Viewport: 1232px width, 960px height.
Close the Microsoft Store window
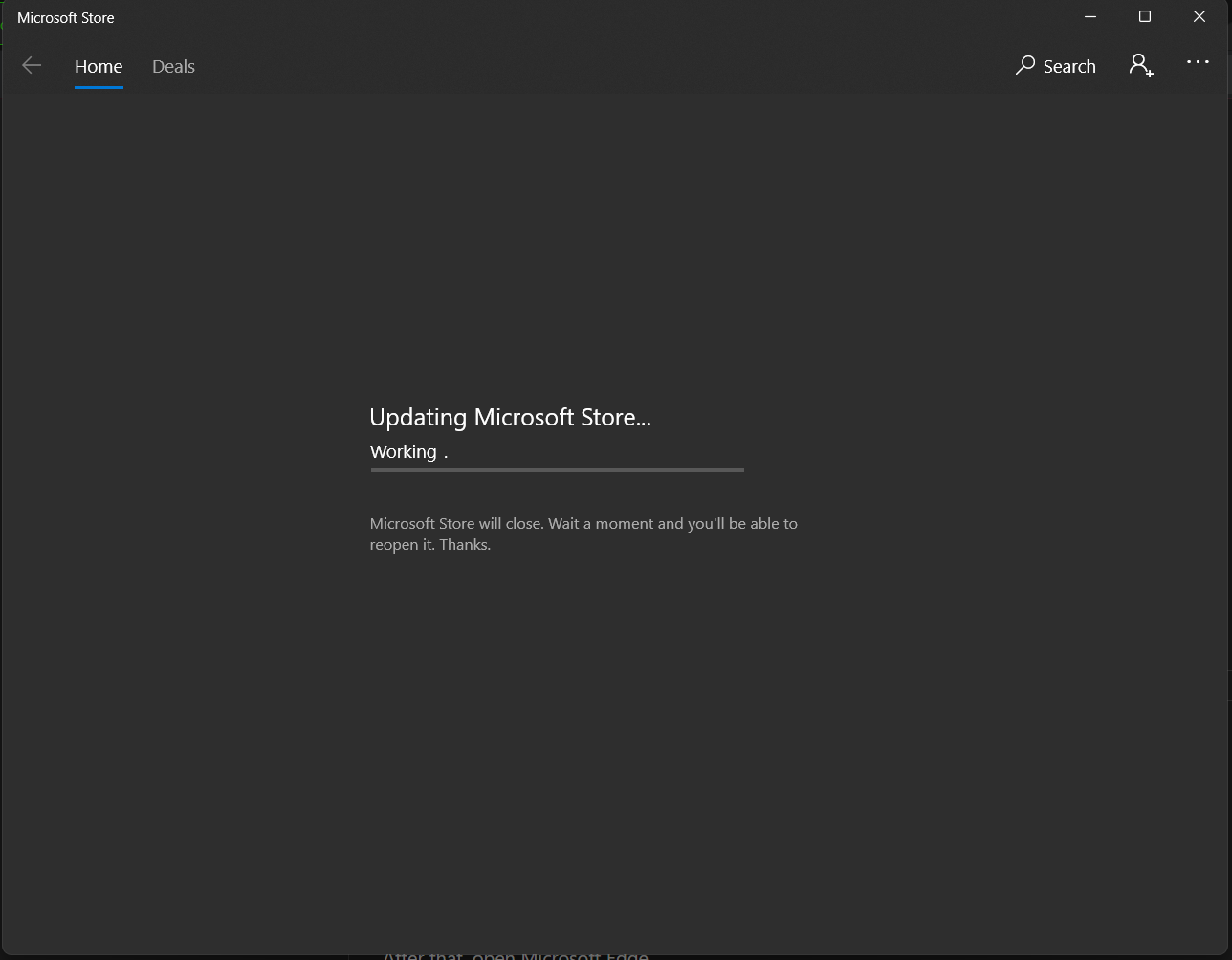click(x=1199, y=17)
